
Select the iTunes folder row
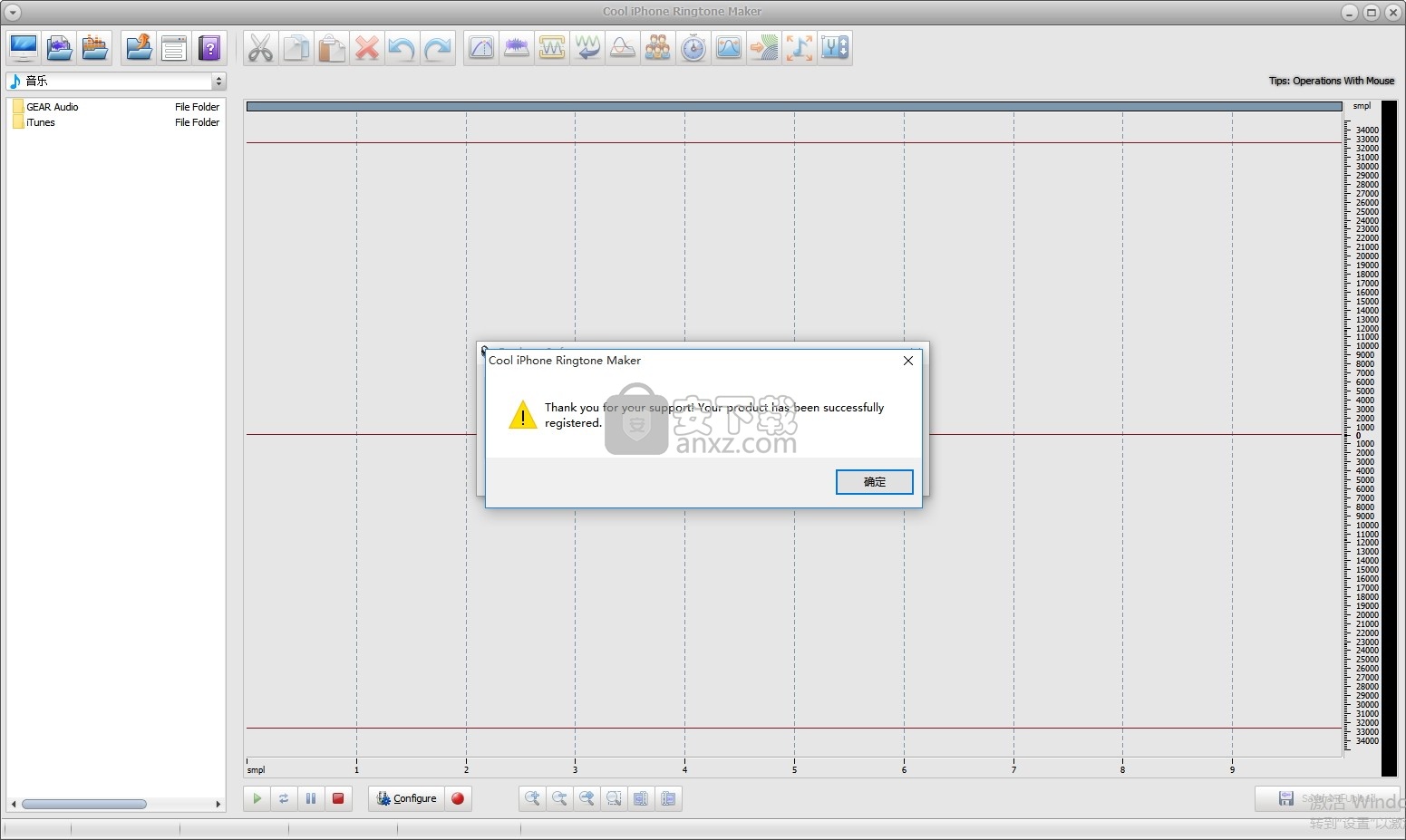pos(116,122)
